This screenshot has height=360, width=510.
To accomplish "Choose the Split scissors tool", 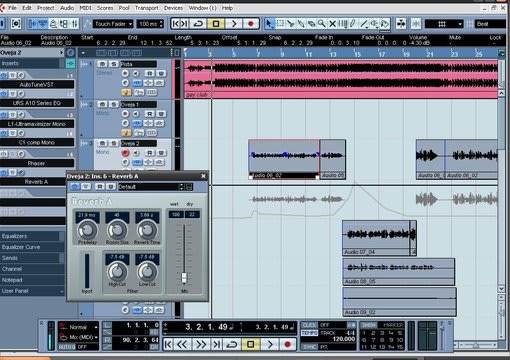I will click(290, 24).
